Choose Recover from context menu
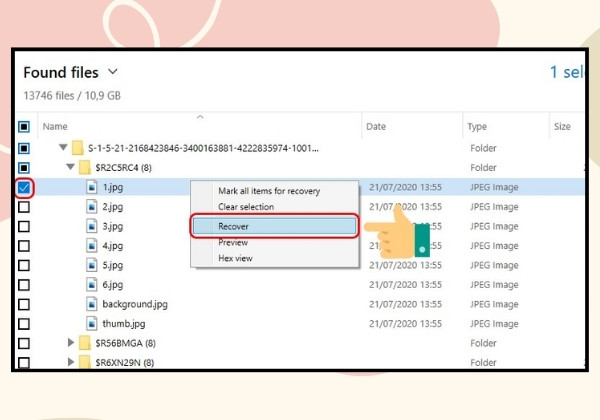 point(275,226)
